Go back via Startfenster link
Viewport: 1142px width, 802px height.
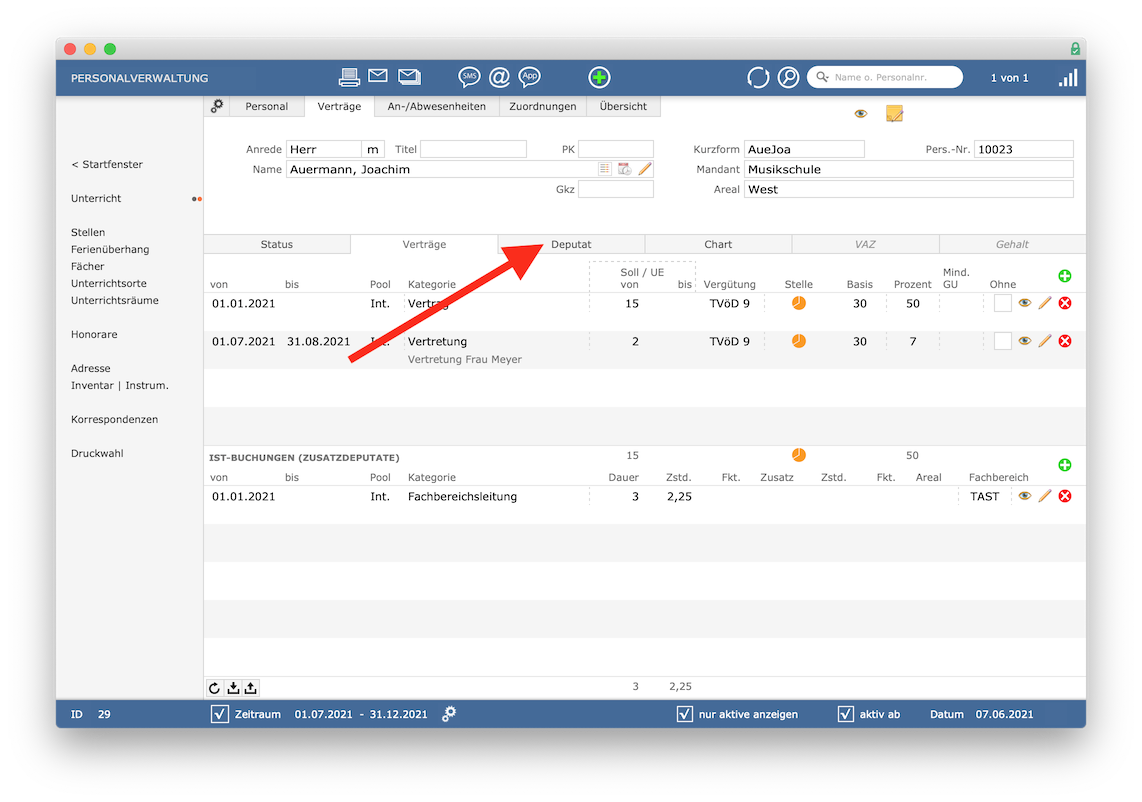[107, 165]
